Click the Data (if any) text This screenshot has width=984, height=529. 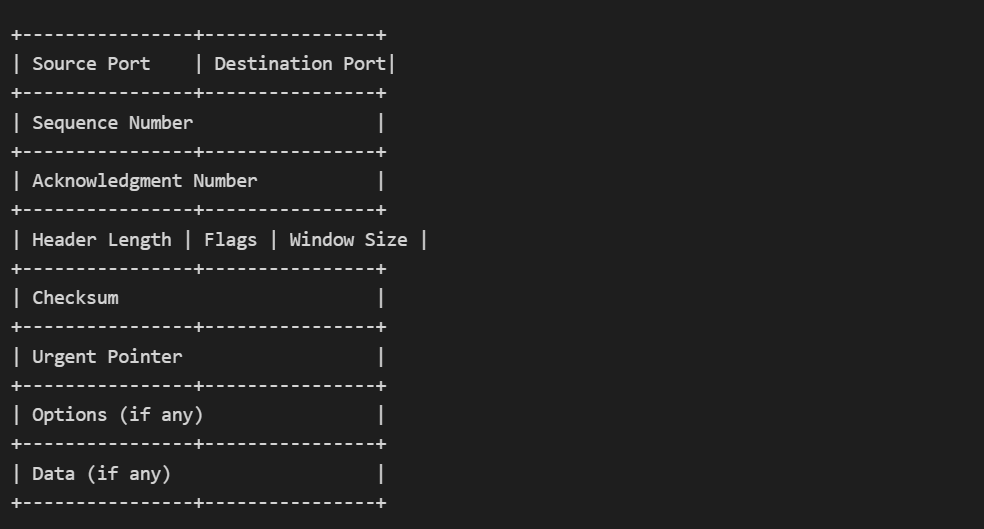click(102, 474)
